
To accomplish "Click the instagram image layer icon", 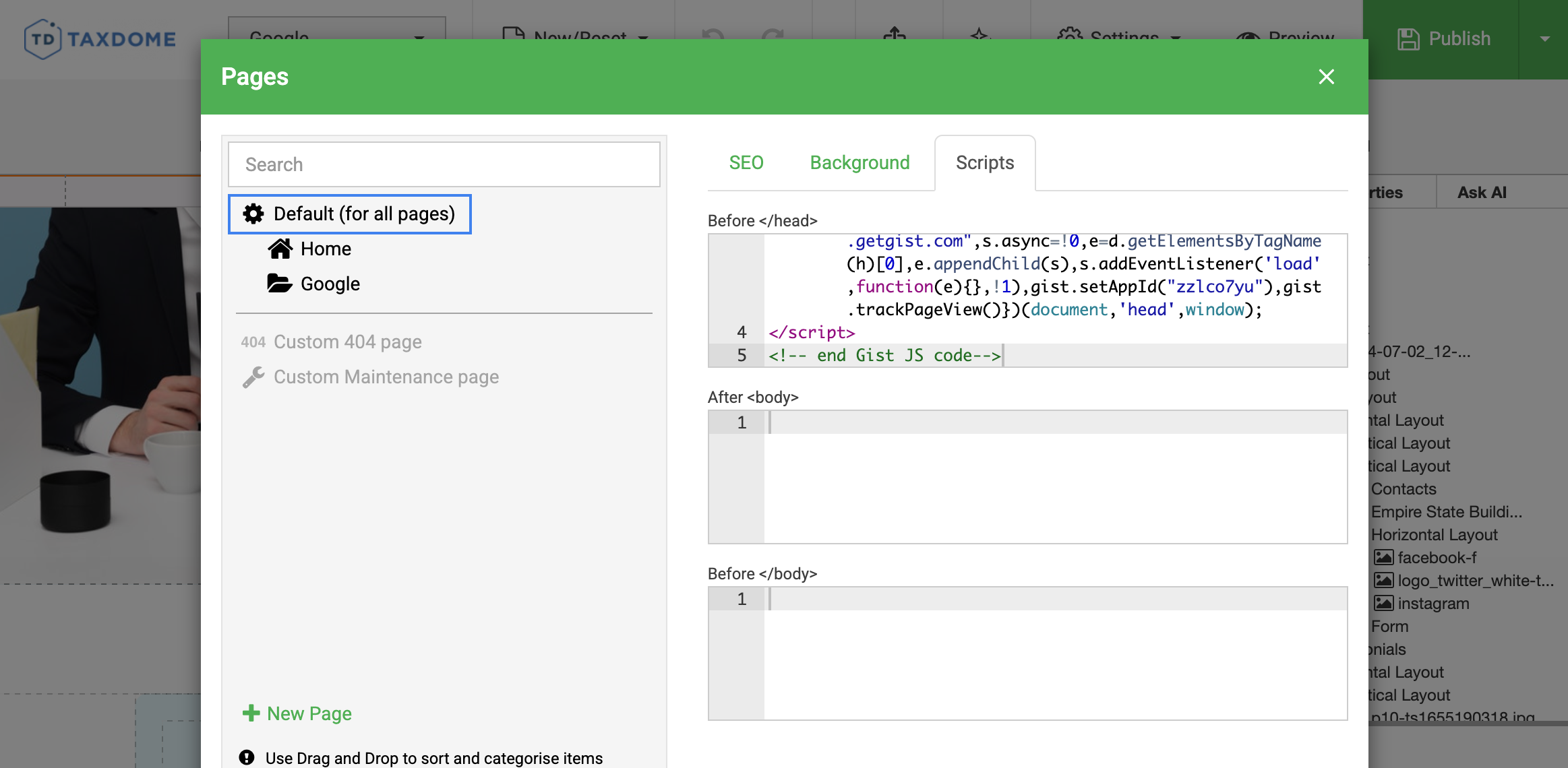I will pos(1384,604).
